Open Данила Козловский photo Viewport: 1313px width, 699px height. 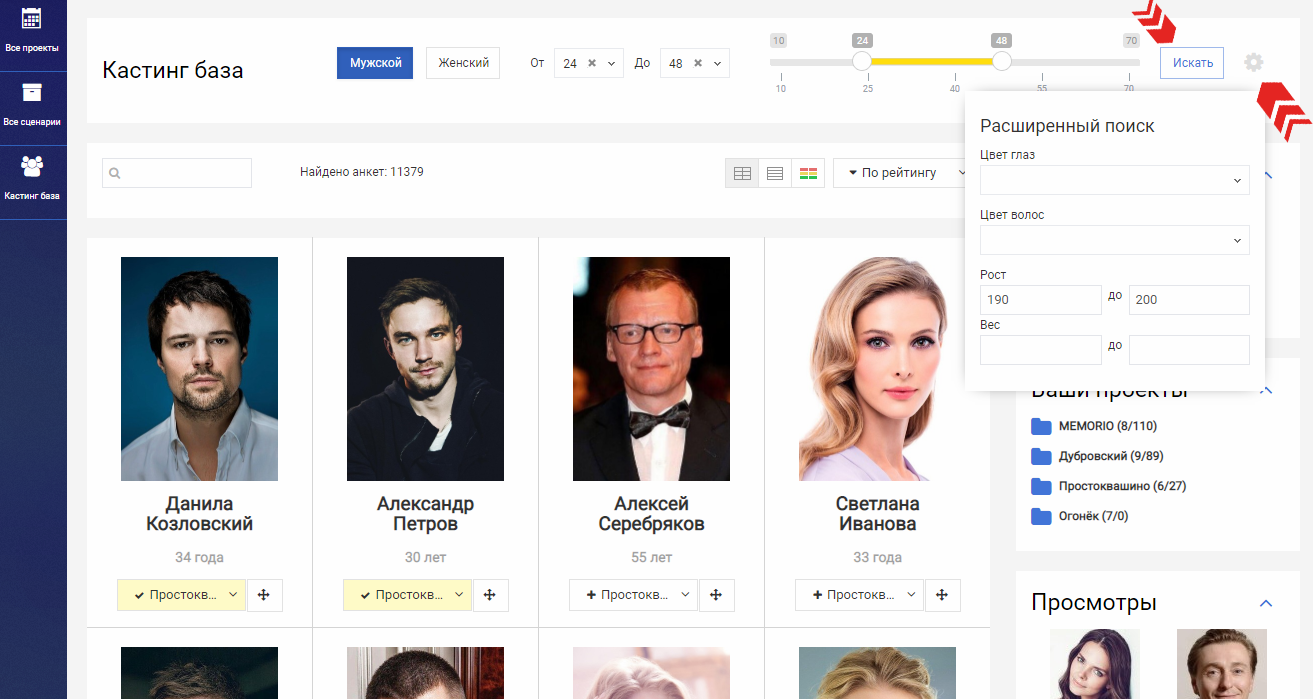(199, 369)
